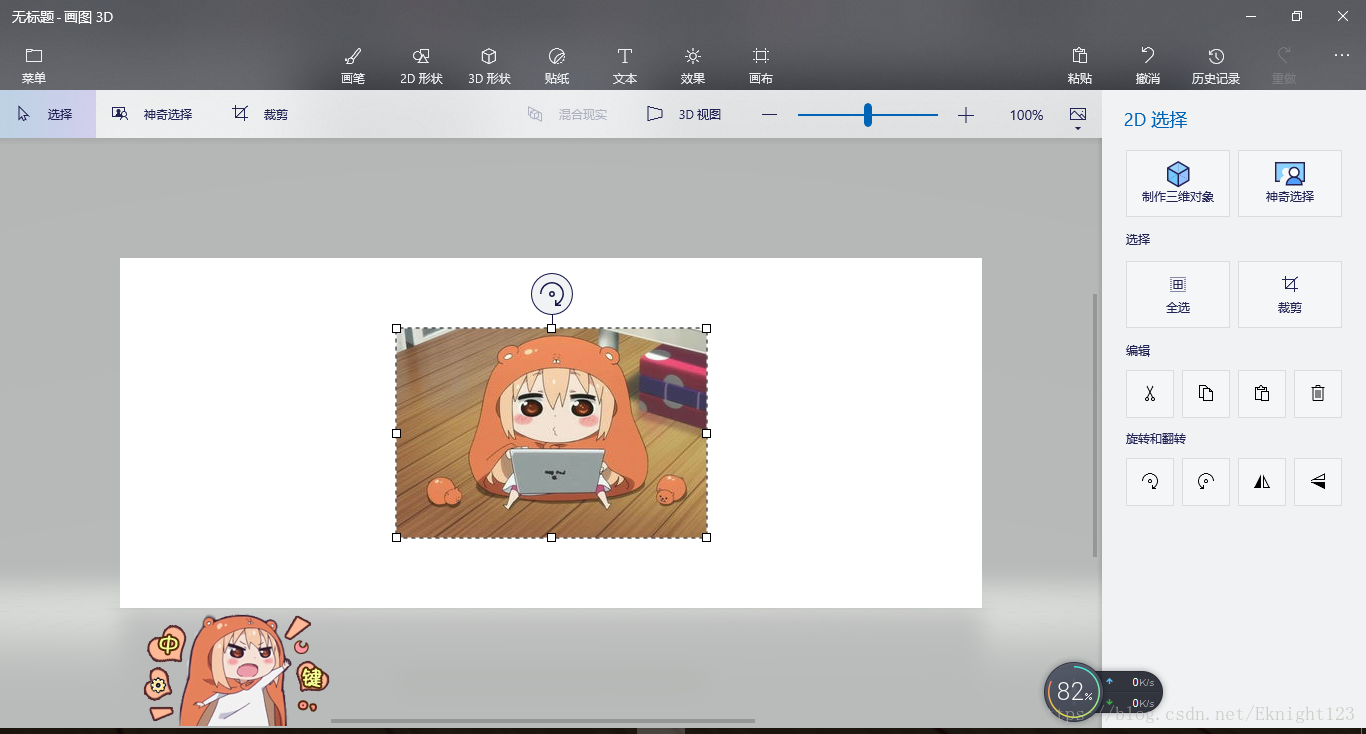Click the 100% zoom value field
Screen dimensions: 1366x734
tap(1026, 115)
